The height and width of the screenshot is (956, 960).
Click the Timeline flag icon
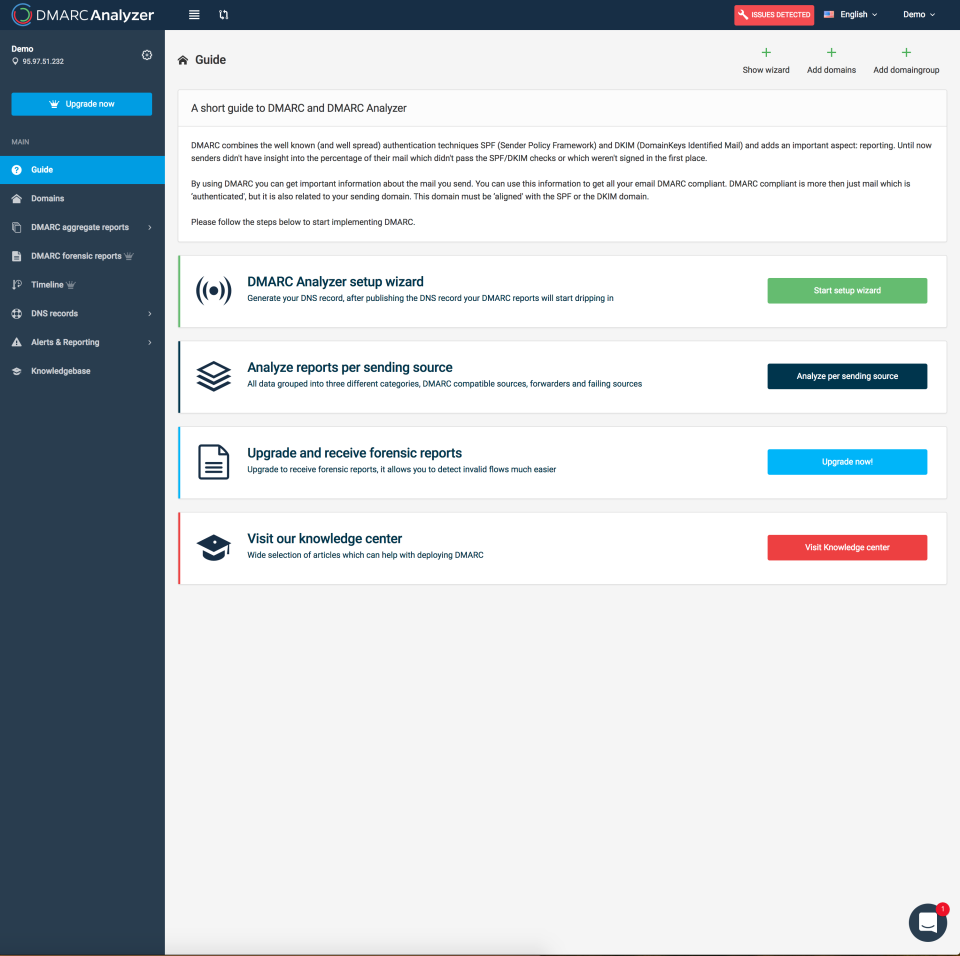pyautogui.click(x=17, y=285)
